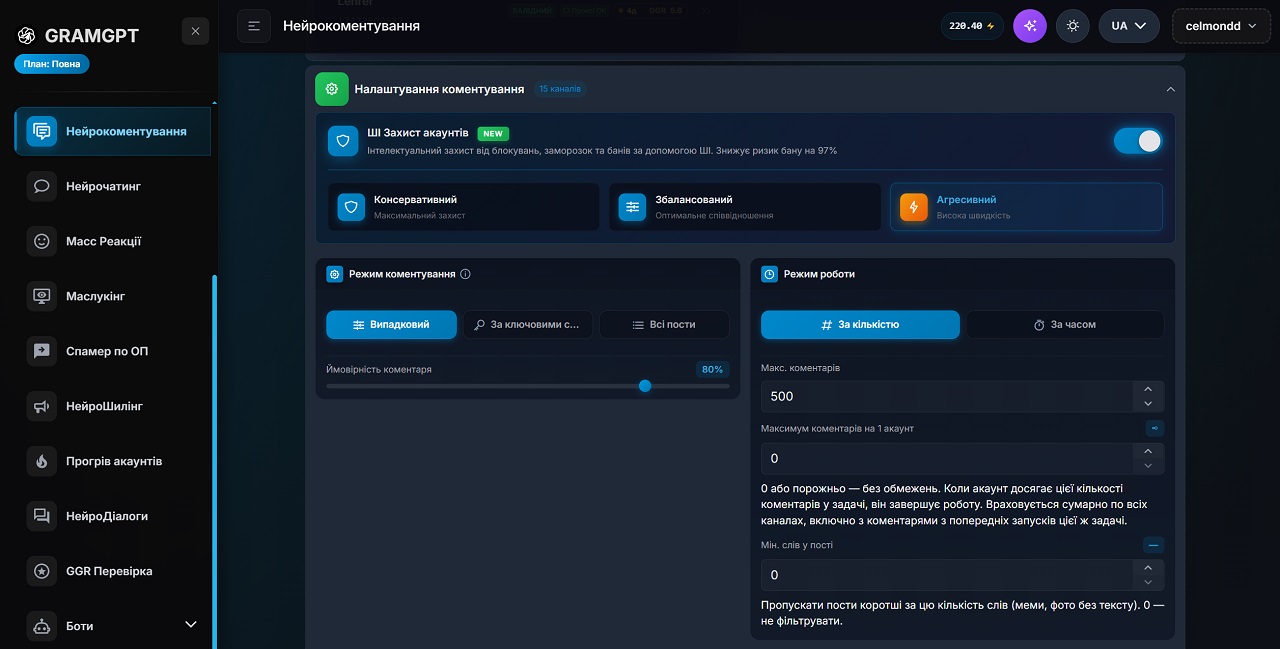The image size is (1280, 649).
Task: Decrease Мін. слів у пості value
Action: pyautogui.click(x=1148, y=582)
